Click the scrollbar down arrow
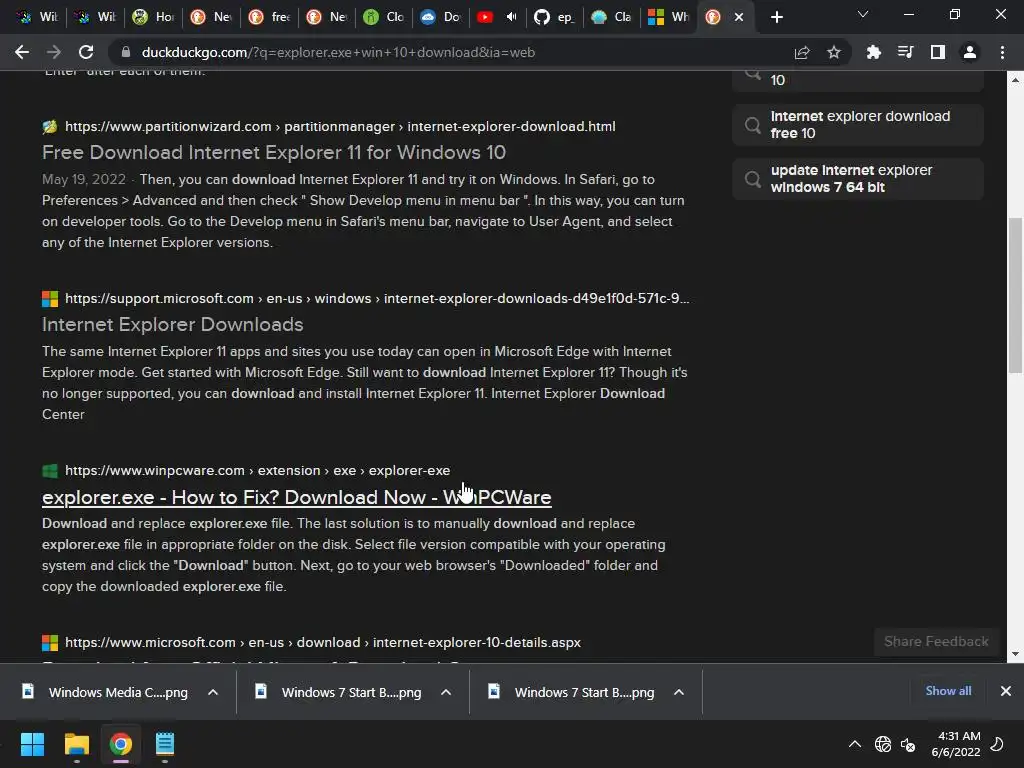This screenshot has height=768, width=1024. coord(1015,654)
